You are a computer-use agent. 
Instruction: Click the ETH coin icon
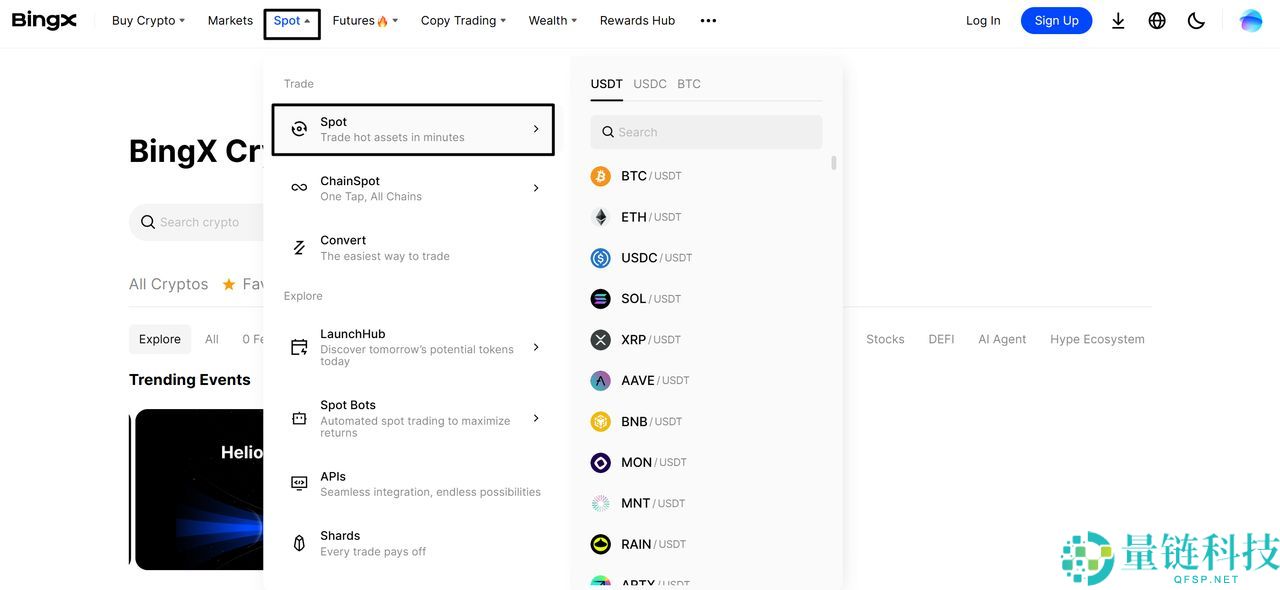point(600,217)
